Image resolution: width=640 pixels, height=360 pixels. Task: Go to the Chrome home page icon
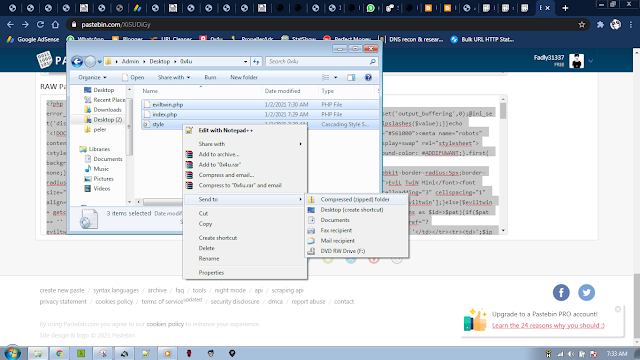[x=55, y=25]
